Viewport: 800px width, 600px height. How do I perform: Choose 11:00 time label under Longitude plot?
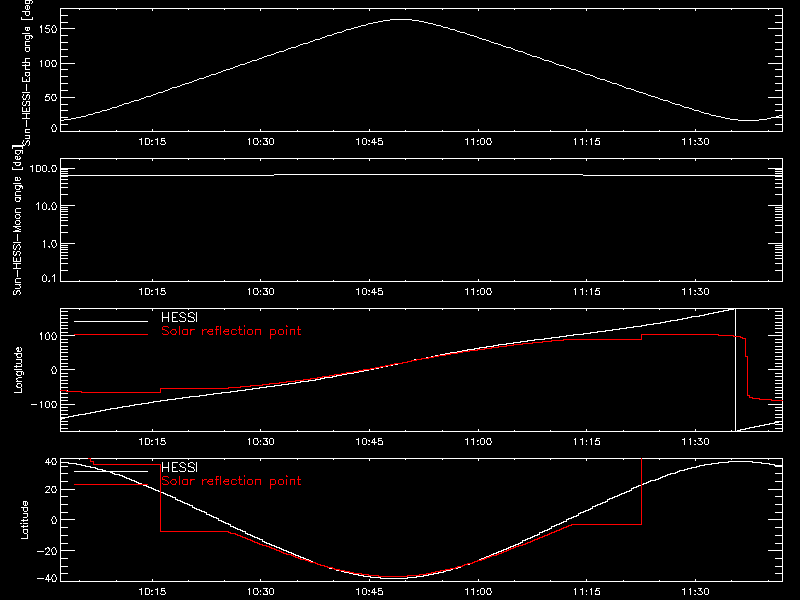[478, 441]
